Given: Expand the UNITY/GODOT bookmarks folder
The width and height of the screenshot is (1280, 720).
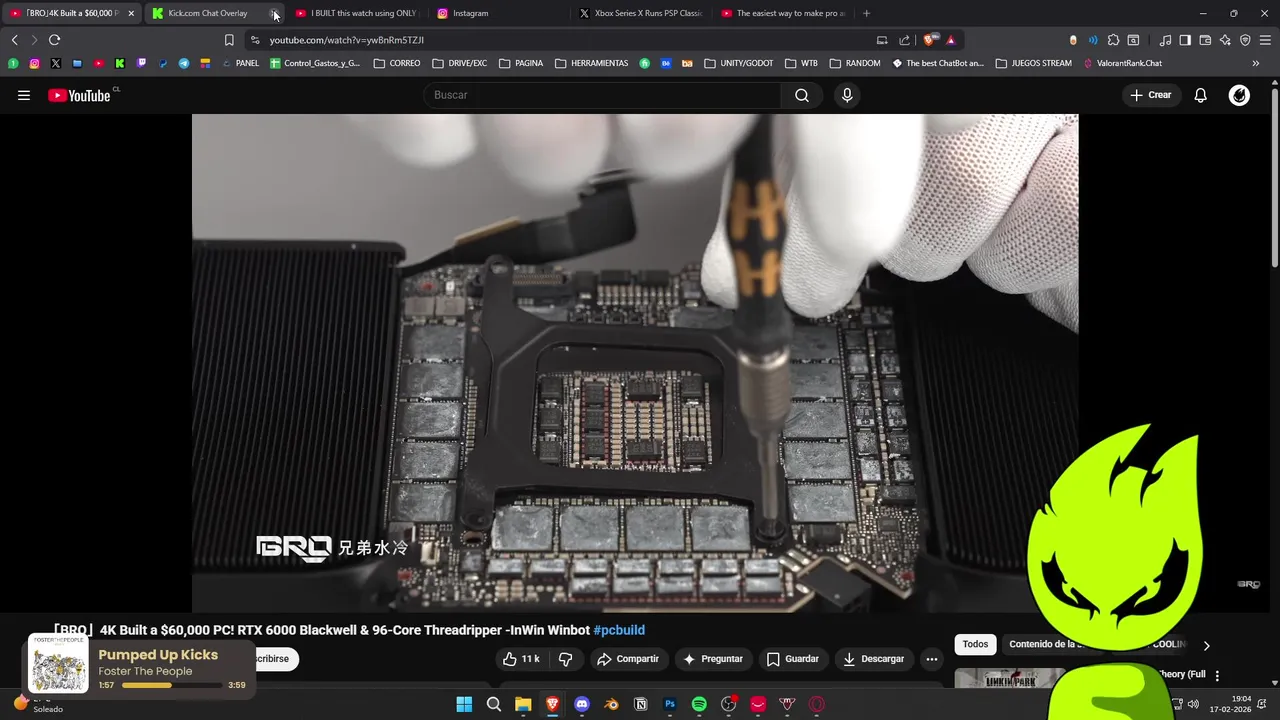Looking at the screenshot, I should click(x=739, y=63).
